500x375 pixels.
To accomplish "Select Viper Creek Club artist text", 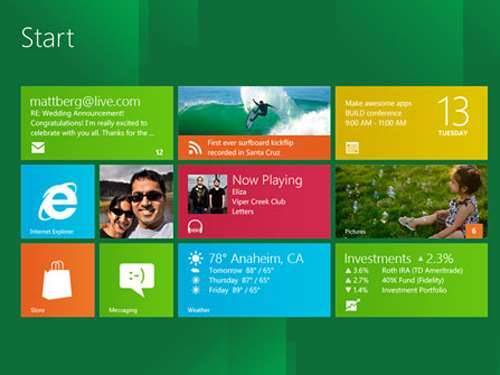I will tap(259, 202).
